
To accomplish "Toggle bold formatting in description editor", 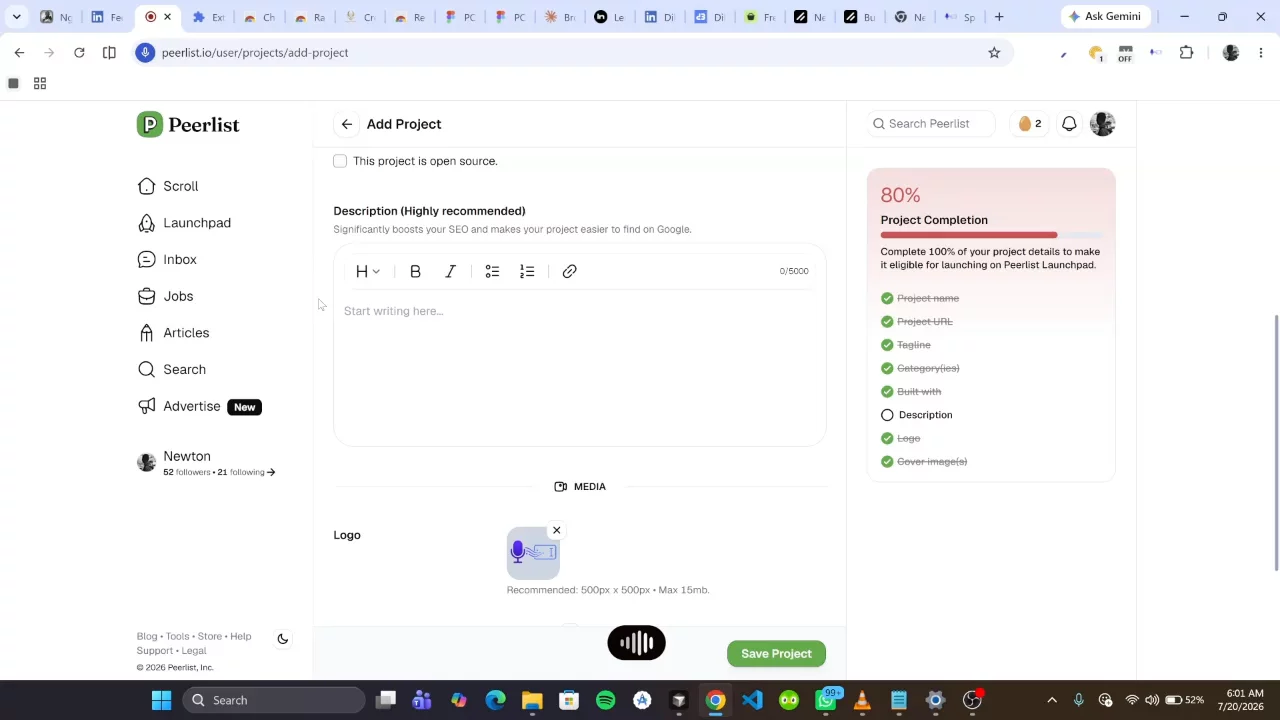I will pos(415,271).
